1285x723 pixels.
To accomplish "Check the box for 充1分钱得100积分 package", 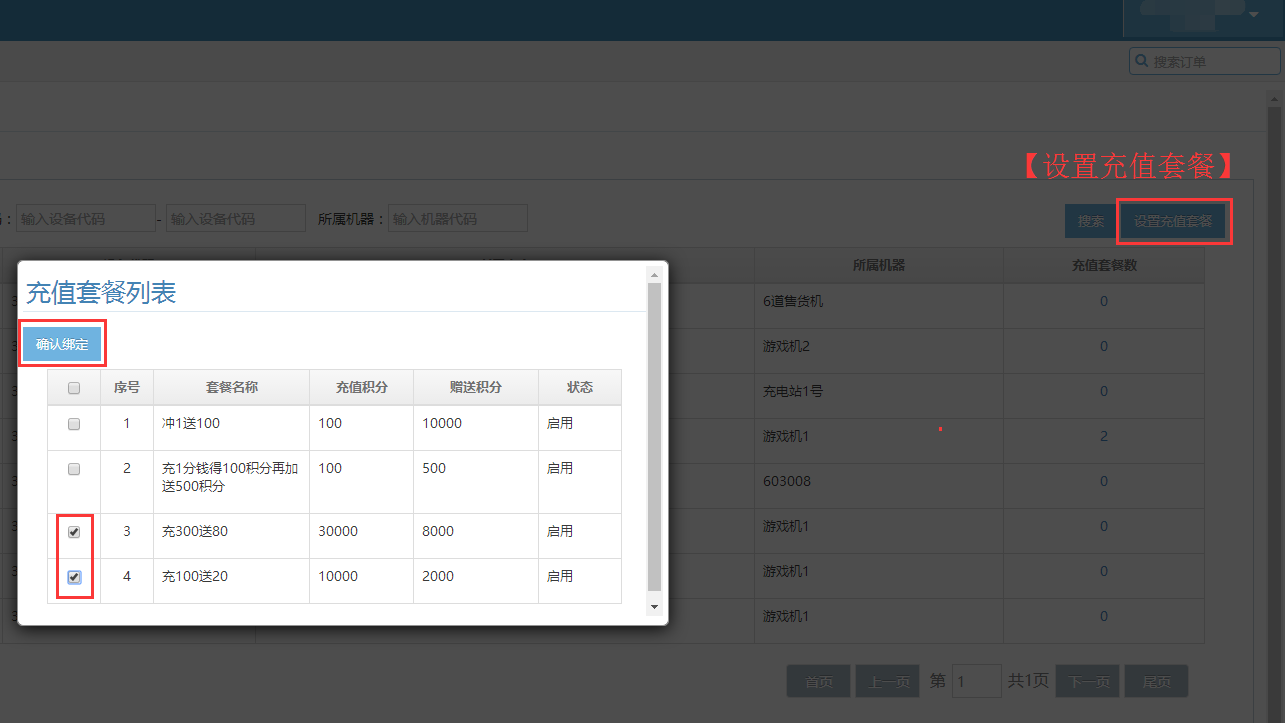I will (74, 469).
